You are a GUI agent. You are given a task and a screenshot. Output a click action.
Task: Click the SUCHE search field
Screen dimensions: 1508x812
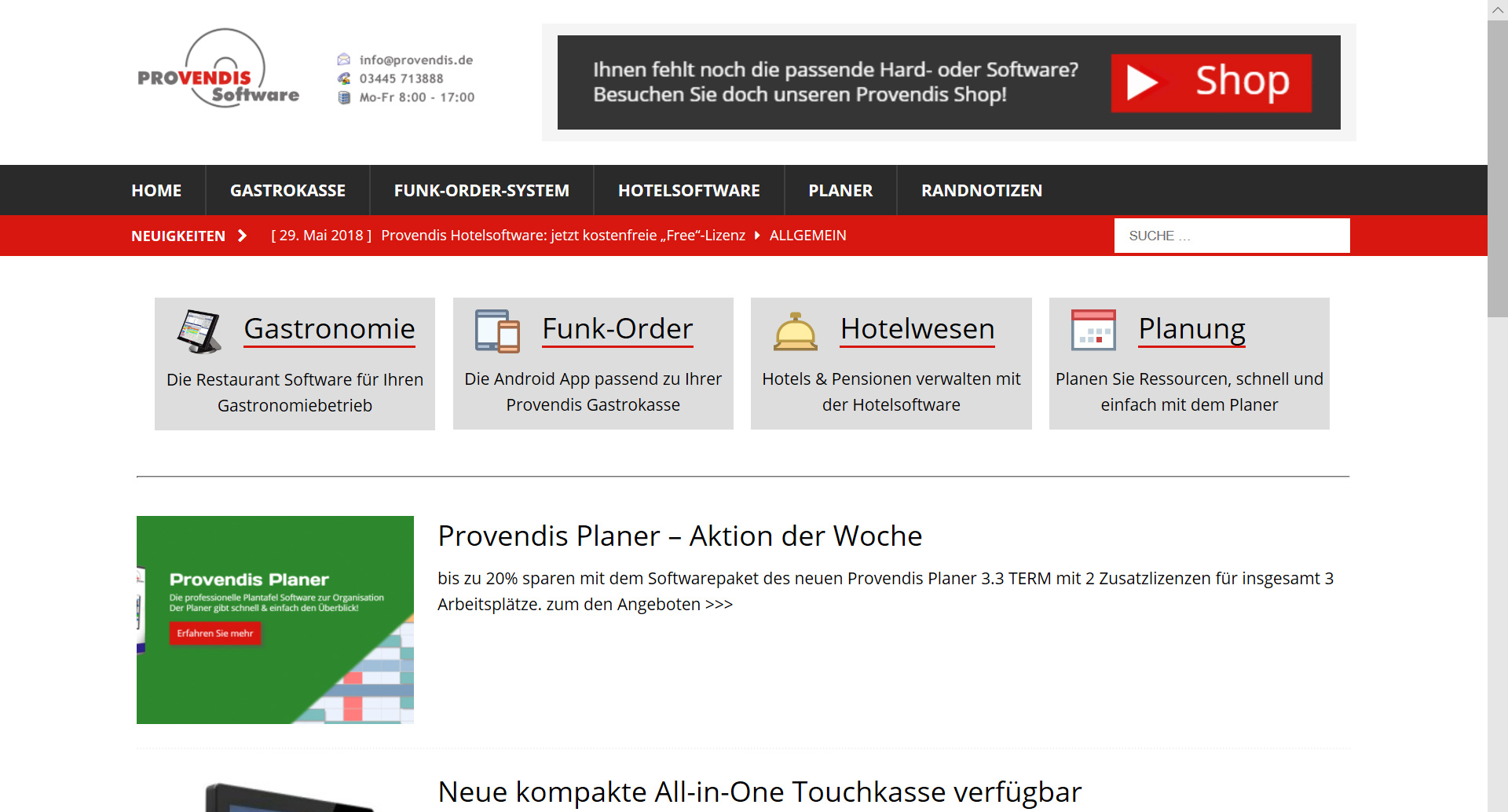(1232, 236)
